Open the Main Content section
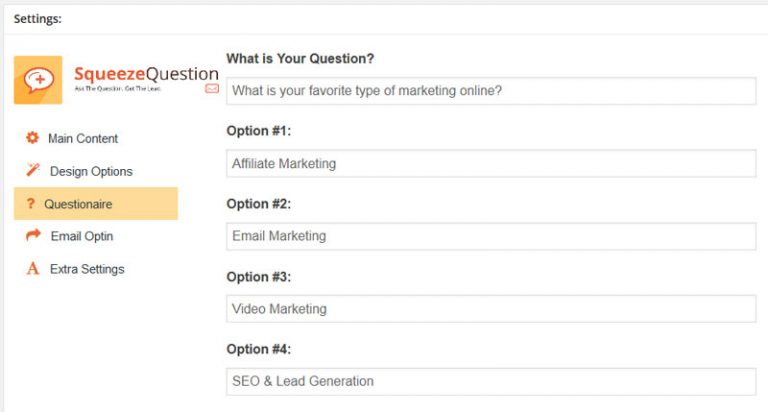768x412 pixels. click(x=83, y=139)
